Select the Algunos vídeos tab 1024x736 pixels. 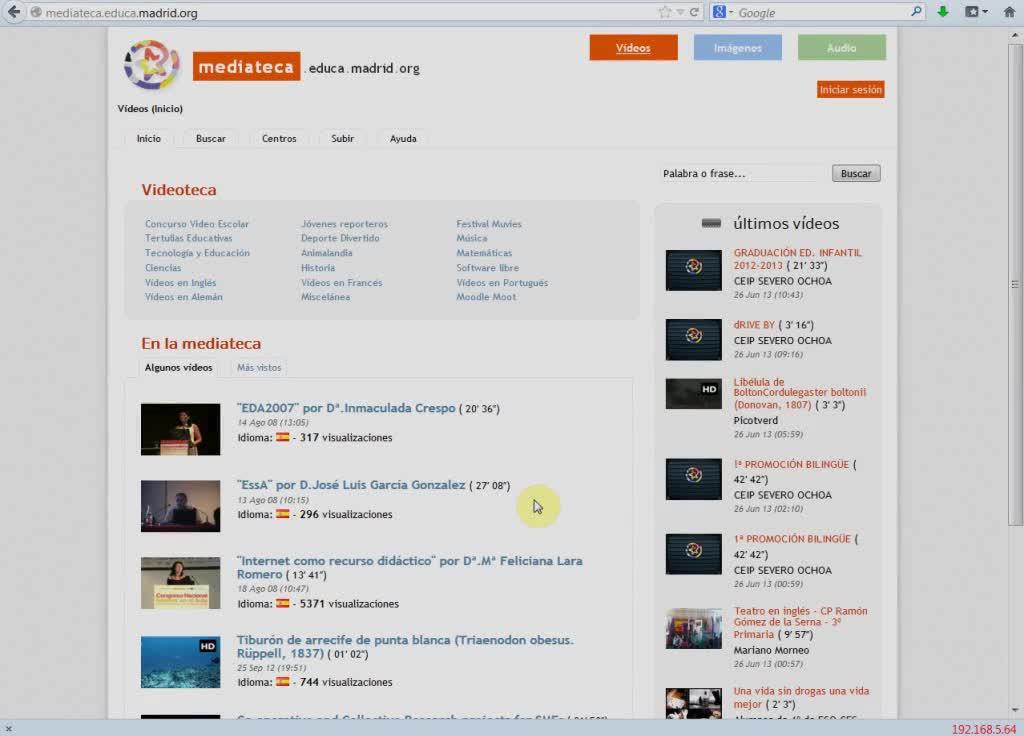point(178,368)
